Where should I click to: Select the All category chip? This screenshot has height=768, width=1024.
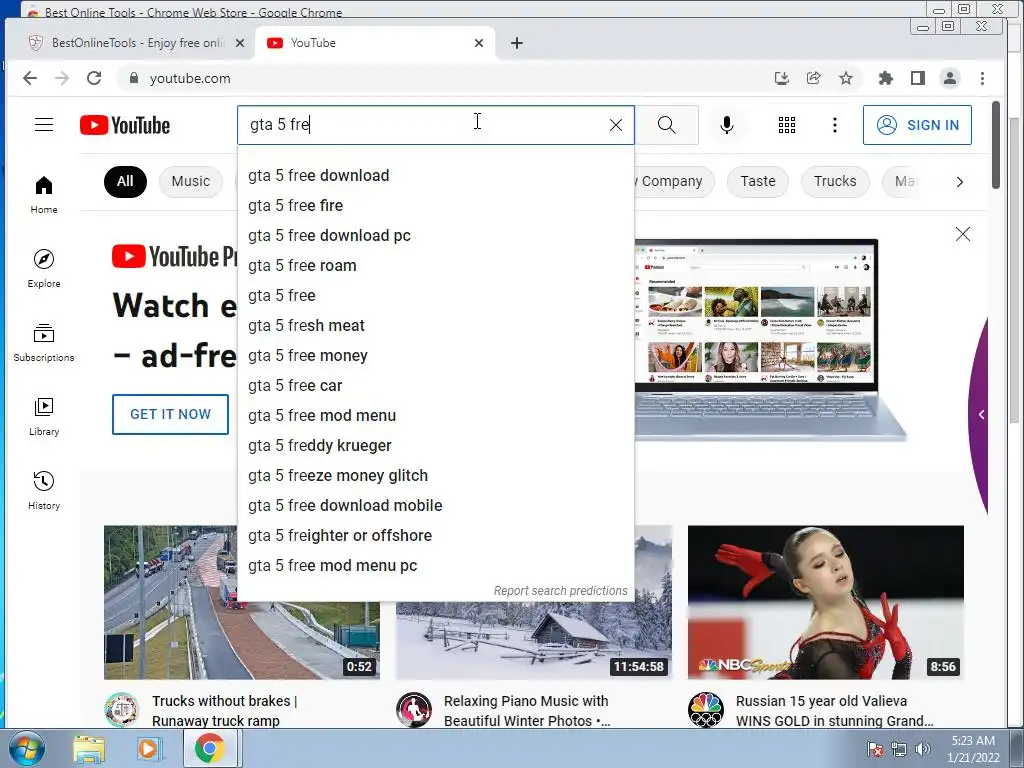coord(125,182)
